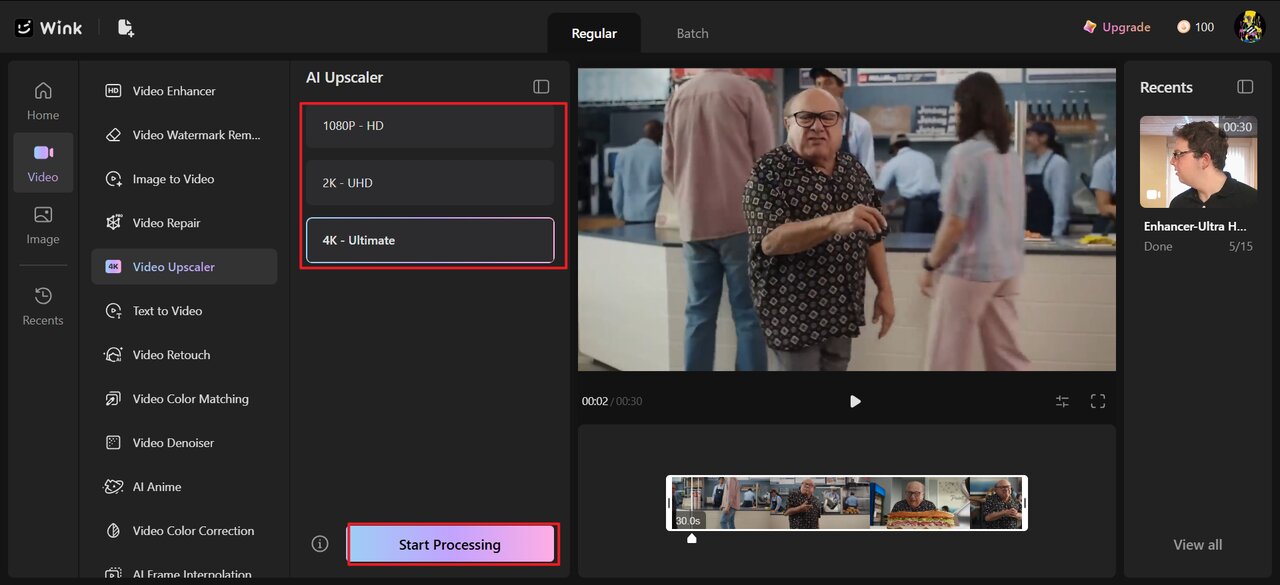
Task: Switch to the Regular tab
Action: click(x=594, y=33)
